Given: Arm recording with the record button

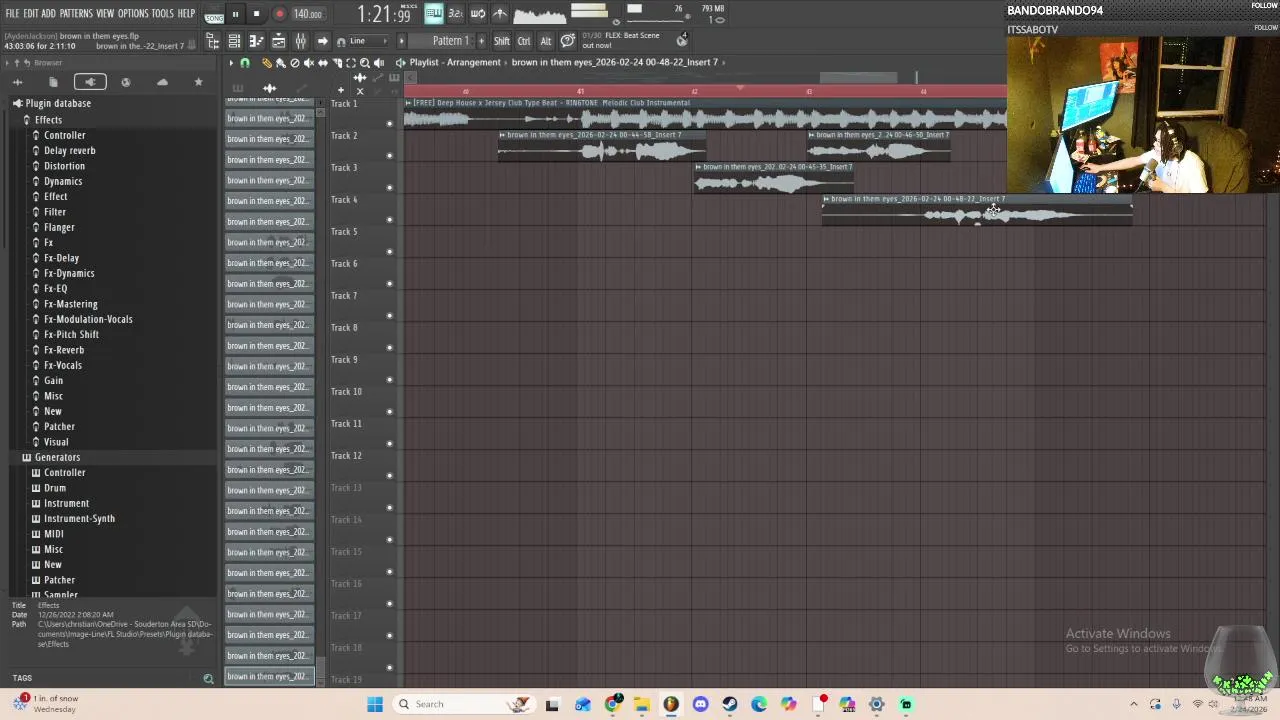Looking at the screenshot, I should (279, 14).
